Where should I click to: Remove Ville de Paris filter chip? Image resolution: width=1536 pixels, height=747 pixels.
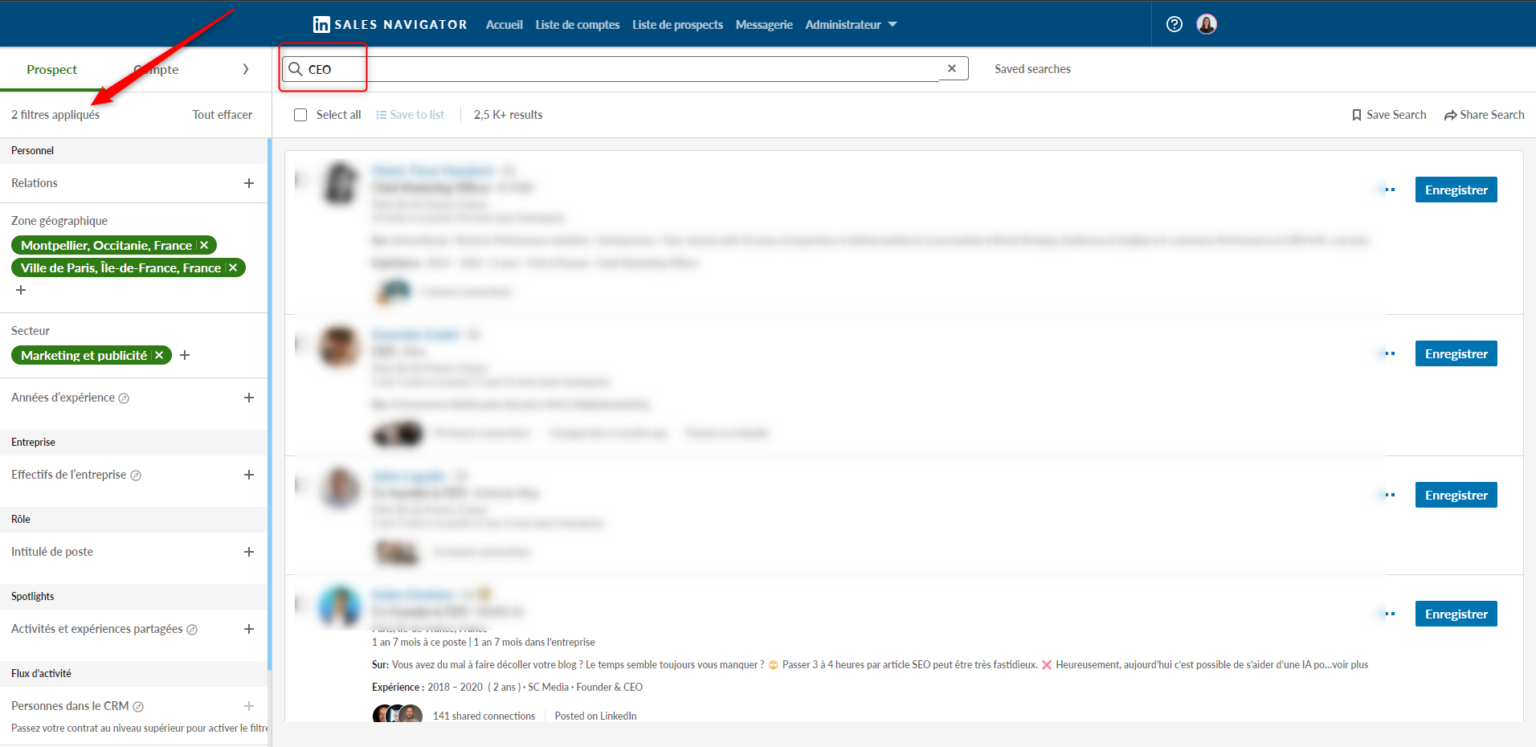[x=233, y=268]
